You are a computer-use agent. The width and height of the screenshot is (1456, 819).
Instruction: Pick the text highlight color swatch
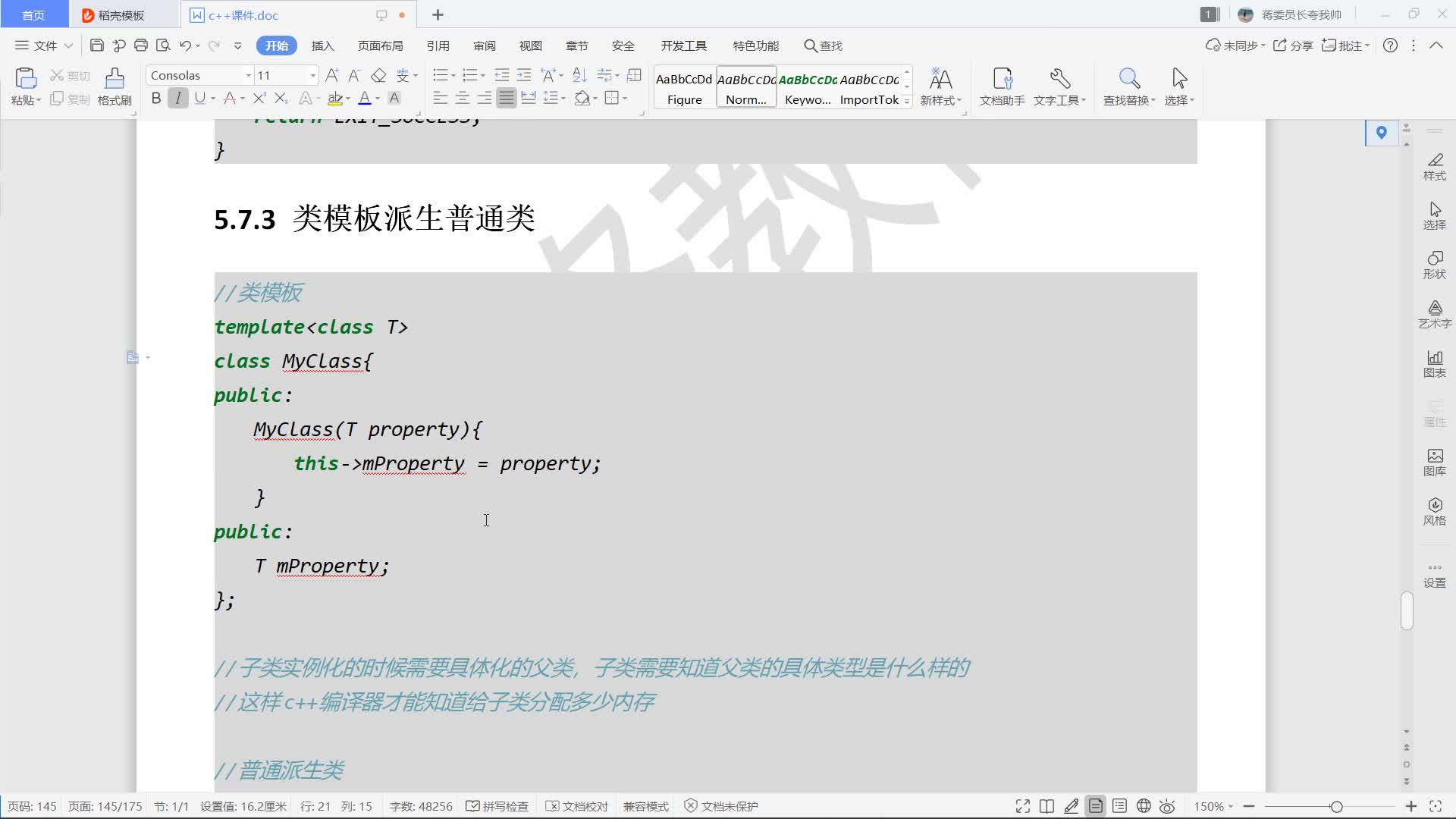[334, 98]
